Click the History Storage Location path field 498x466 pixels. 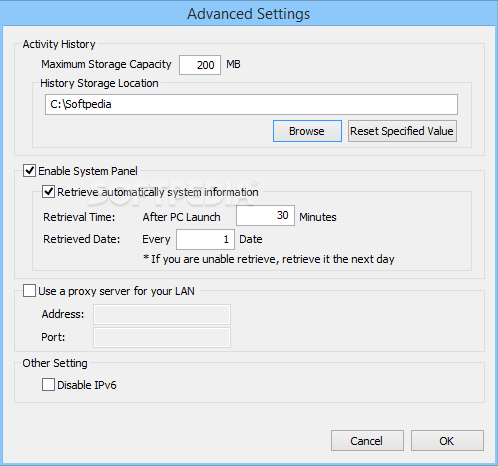click(x=251, y=105)
